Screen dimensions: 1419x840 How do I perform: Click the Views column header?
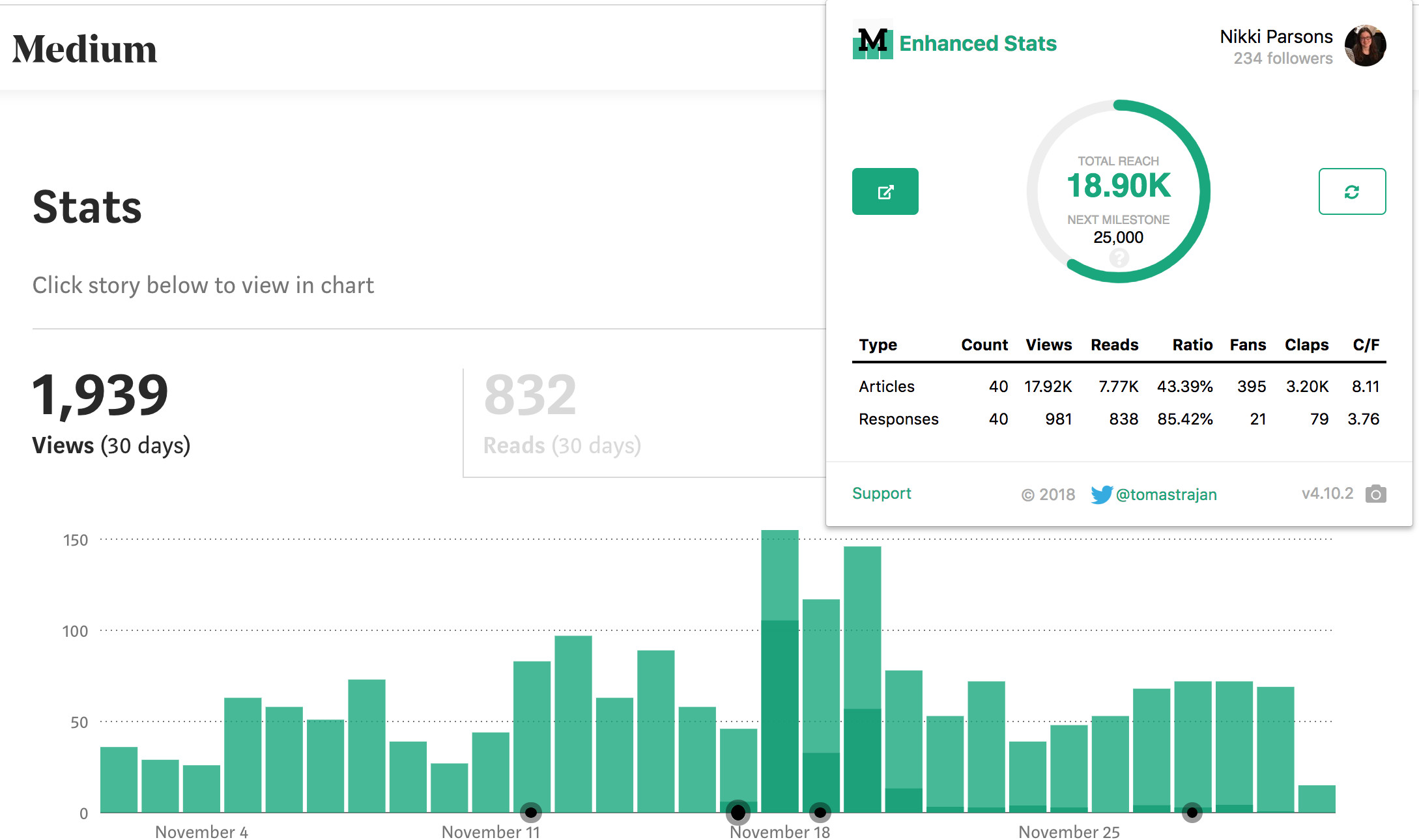click(1049, 344)
